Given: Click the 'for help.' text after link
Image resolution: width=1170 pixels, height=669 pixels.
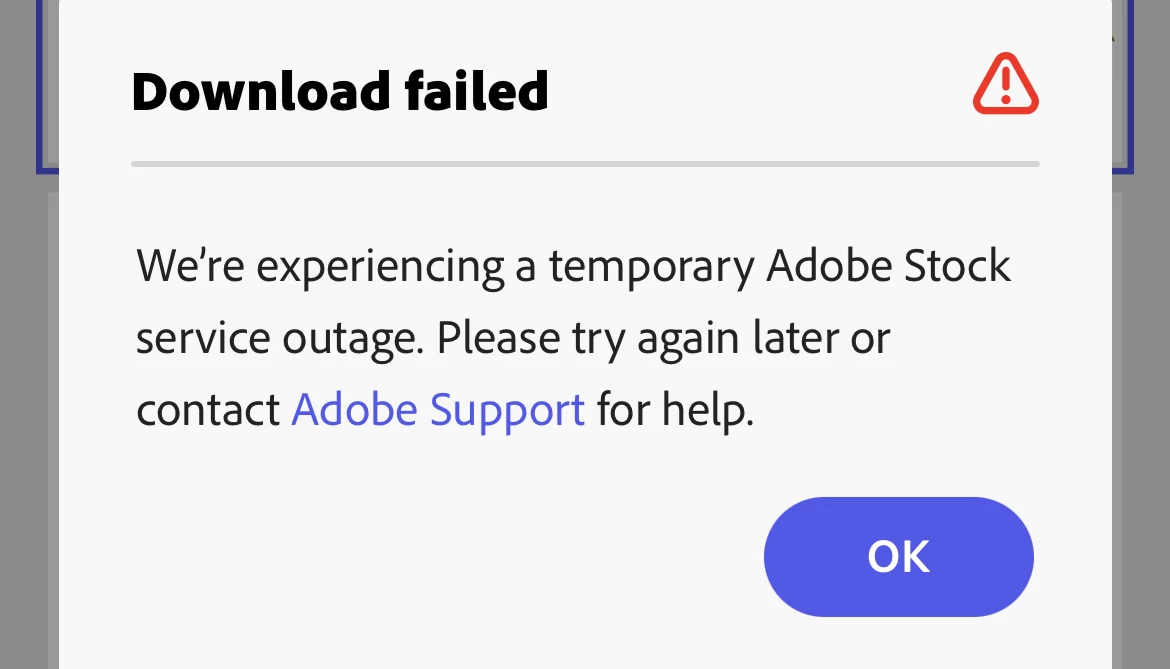Looking at the screenshot, I should [x=675, y=410].
